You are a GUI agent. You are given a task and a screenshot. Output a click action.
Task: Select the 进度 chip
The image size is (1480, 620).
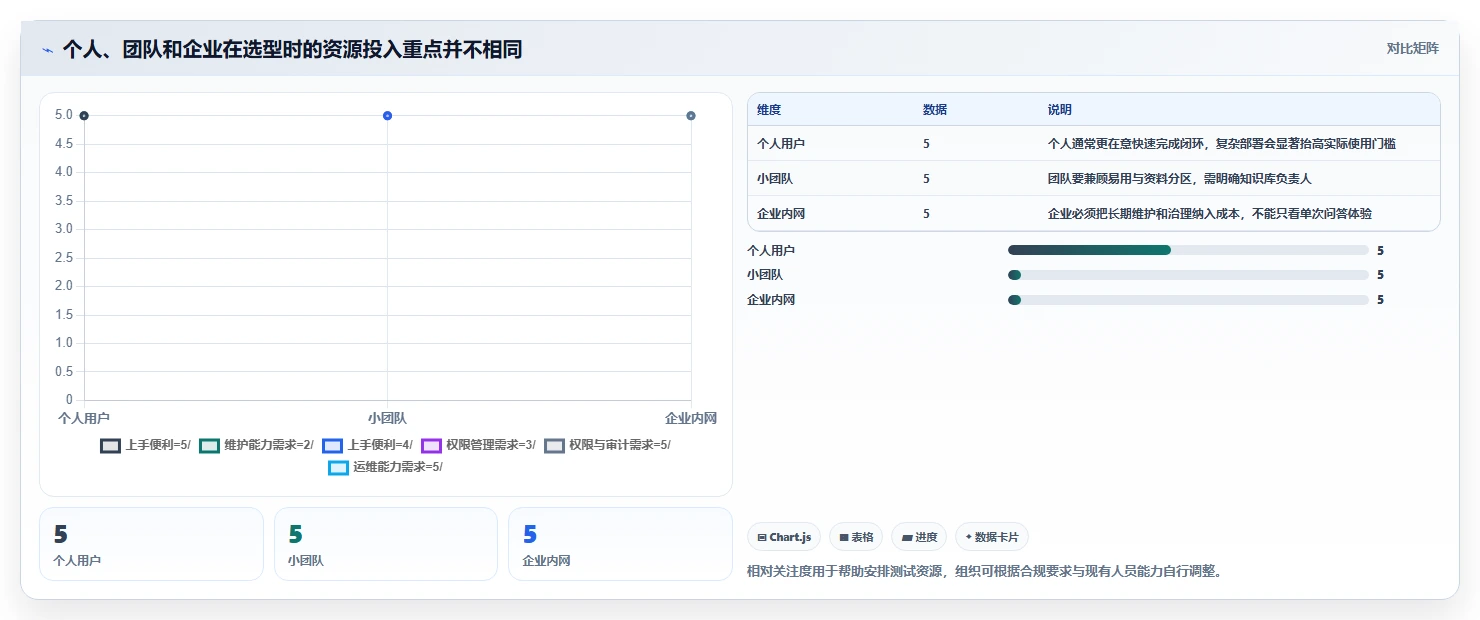tap(919, 537)
